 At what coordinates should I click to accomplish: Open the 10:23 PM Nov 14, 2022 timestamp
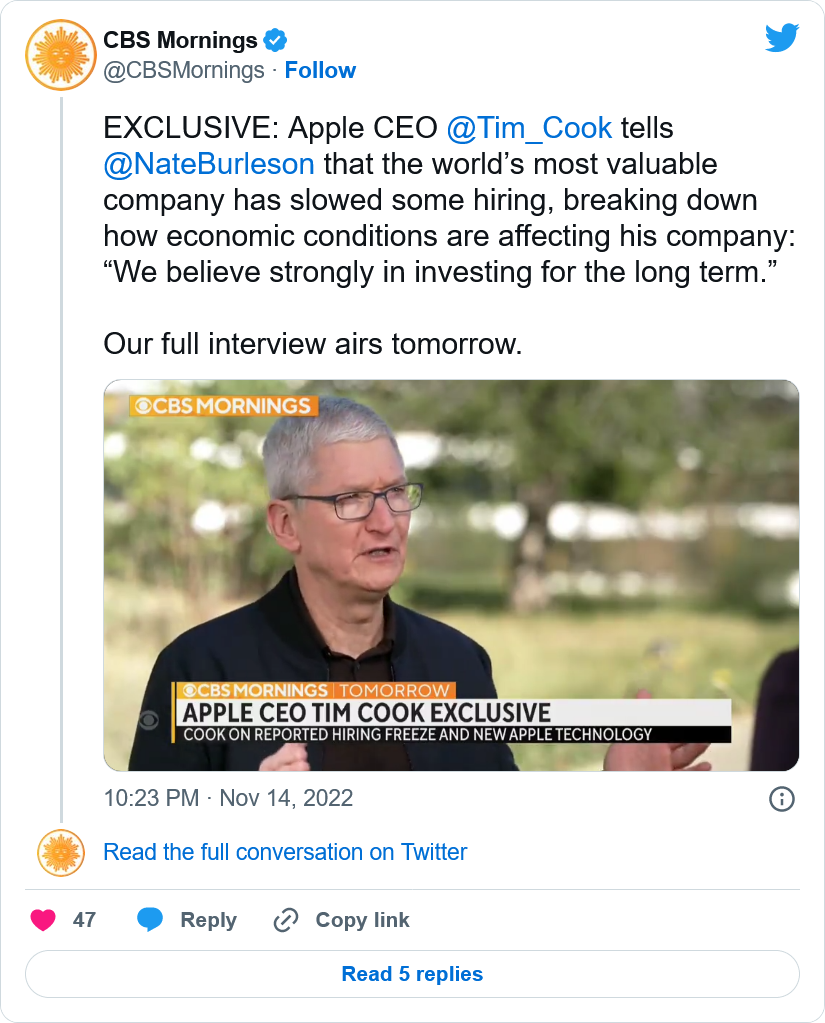228,798
